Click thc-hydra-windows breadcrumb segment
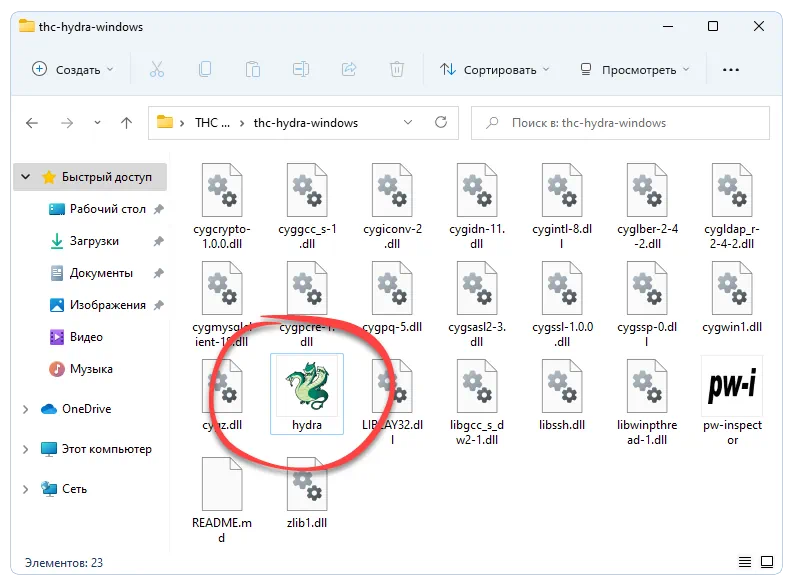This screenshot has height=582, width=790. click(x=306, y=123)
